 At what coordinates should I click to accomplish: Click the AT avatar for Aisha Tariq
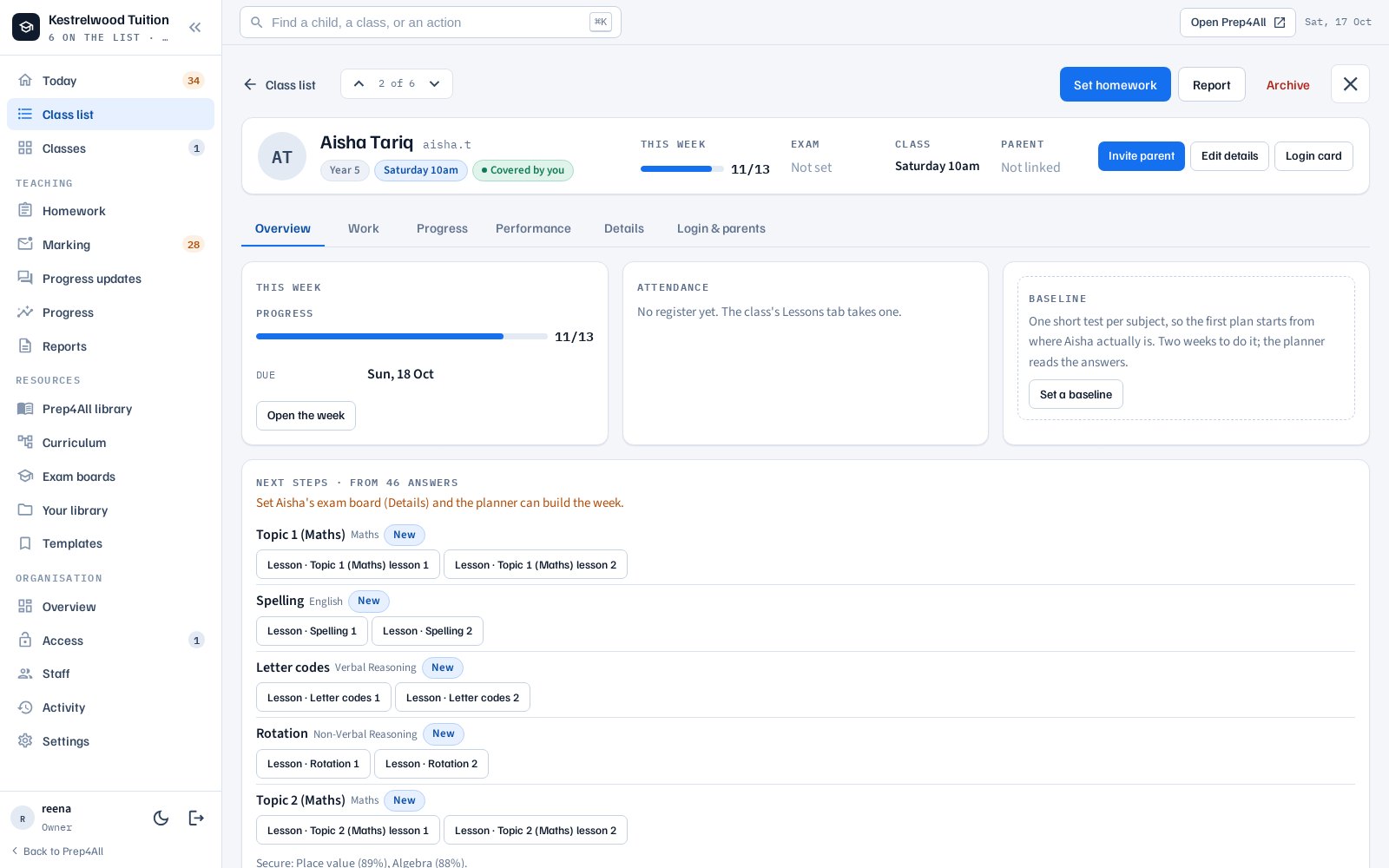(282, 156)
